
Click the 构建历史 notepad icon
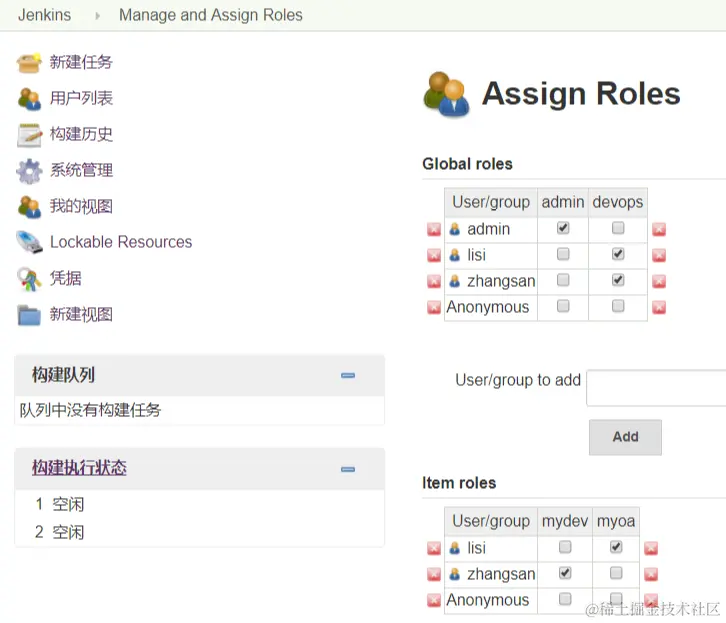[29, 135]
